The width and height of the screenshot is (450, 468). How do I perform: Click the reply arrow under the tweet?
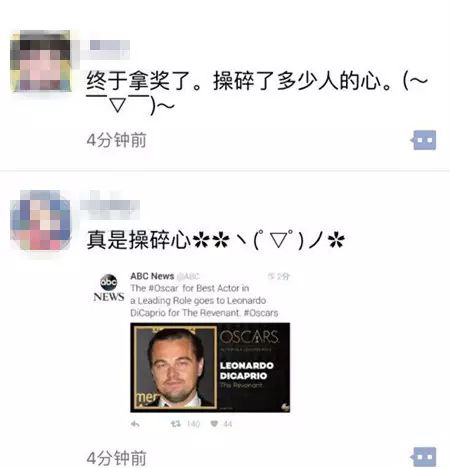point(135,424)
